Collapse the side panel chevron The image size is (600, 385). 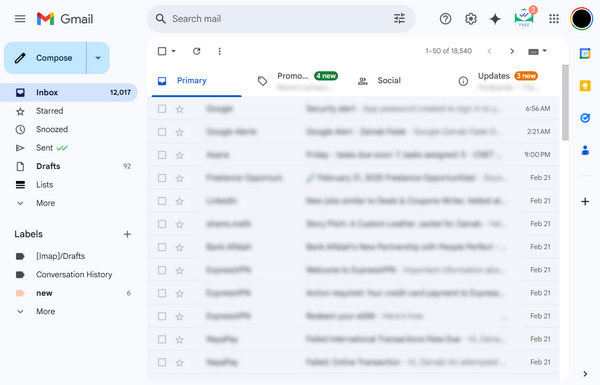[x=585, y=374]
